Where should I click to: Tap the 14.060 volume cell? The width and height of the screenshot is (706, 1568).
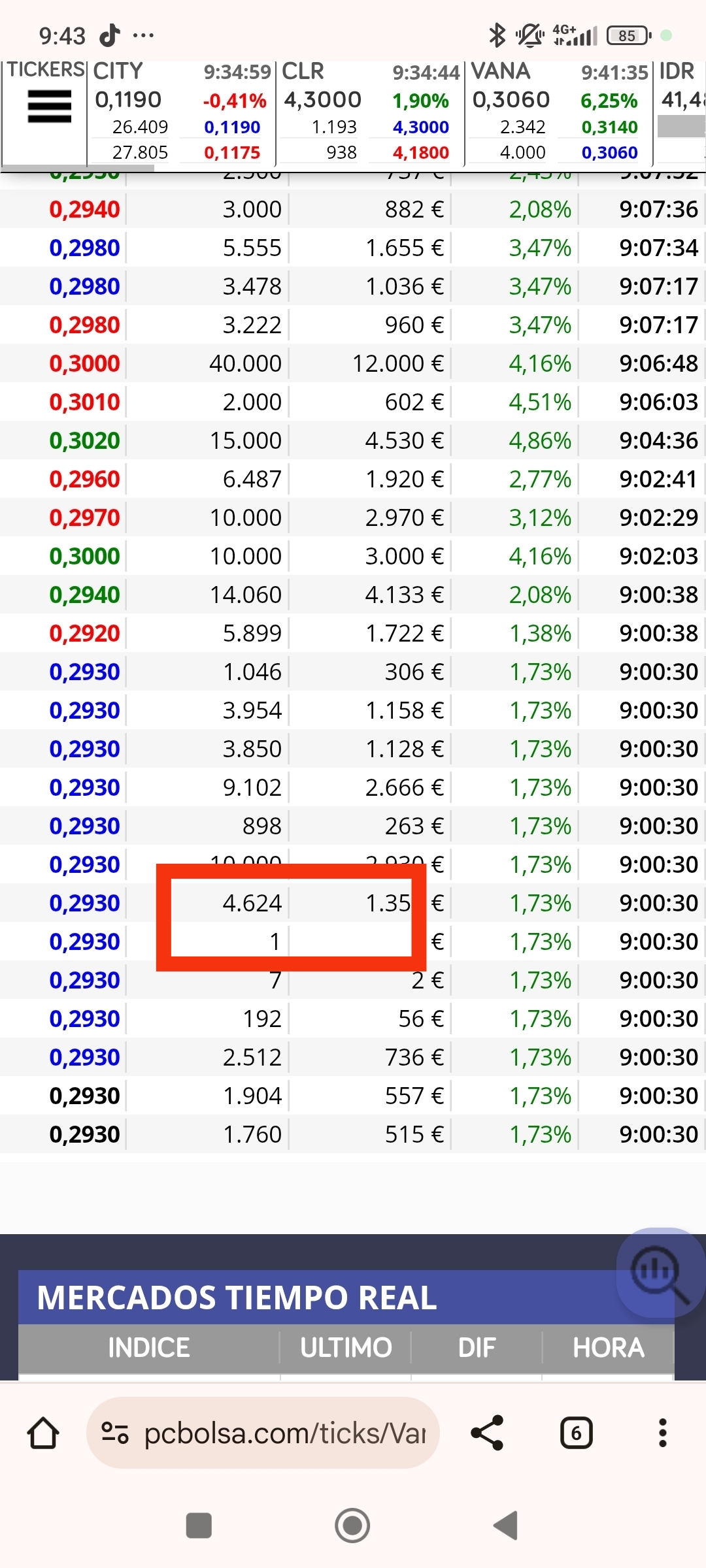coord(245,595)
